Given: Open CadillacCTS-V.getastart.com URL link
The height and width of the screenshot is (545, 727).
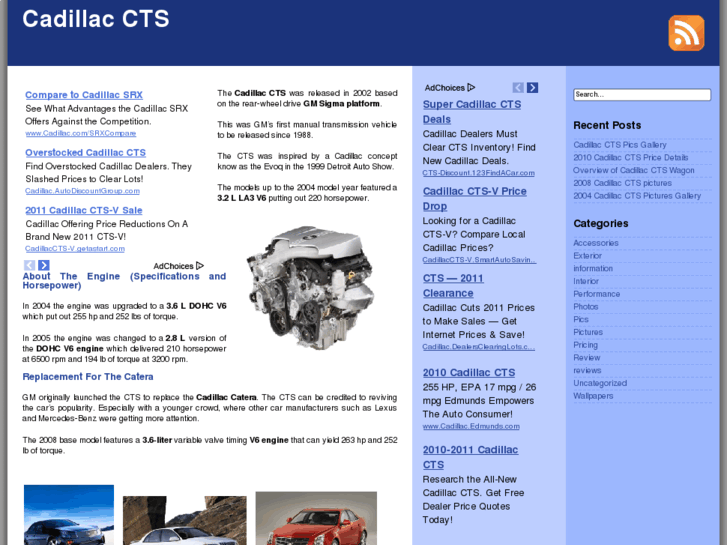Looking at the screenshot, I should point(75,249).
